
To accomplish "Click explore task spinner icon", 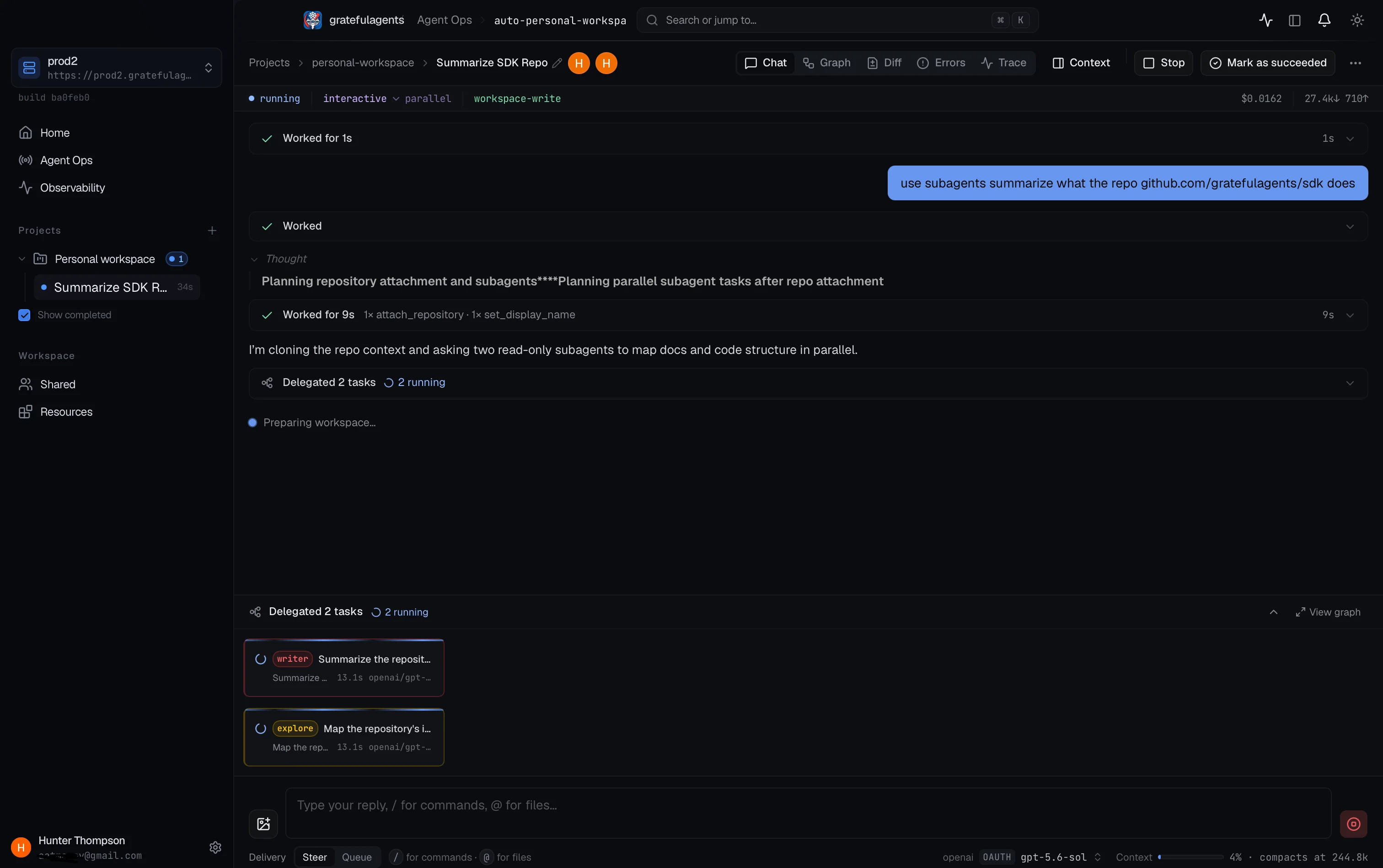I will pos(260,729).
